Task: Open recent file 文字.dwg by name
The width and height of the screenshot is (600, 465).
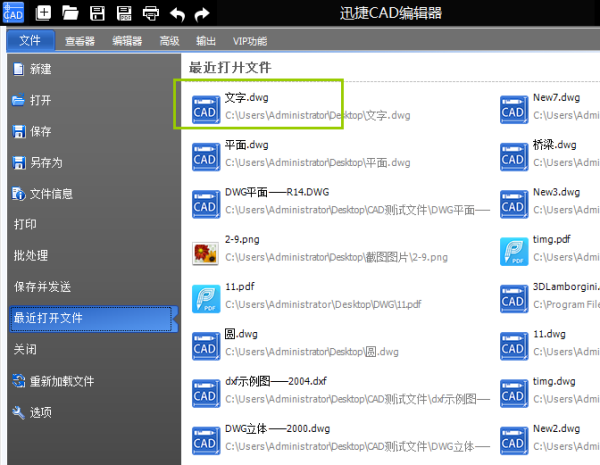Action: pos(247,98)
